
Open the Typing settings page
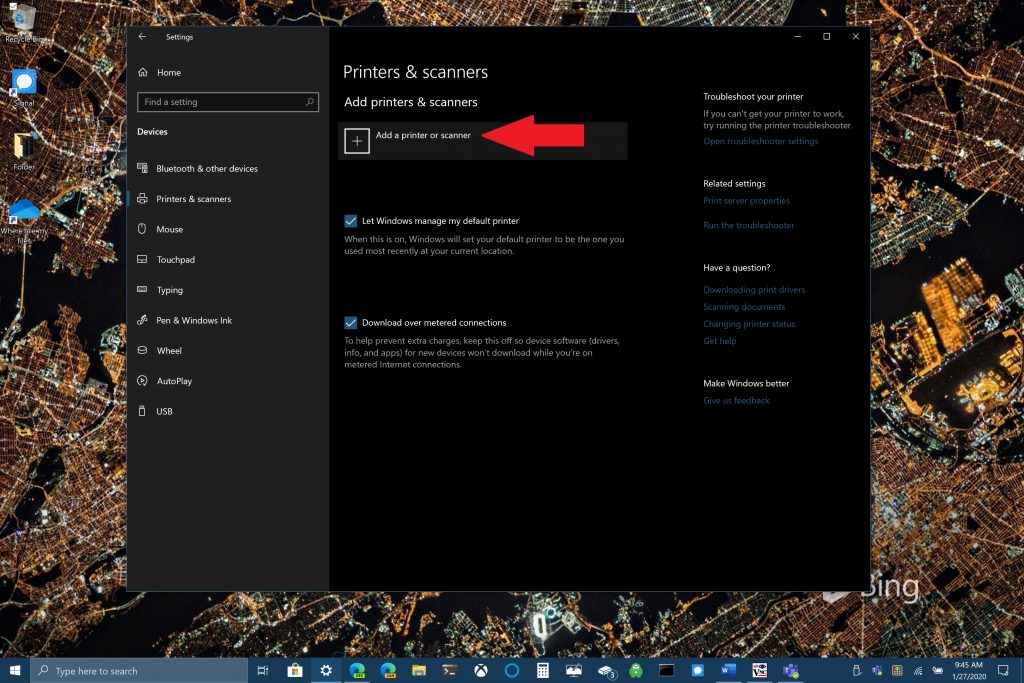pyautogui.click(x=170, y=290)
